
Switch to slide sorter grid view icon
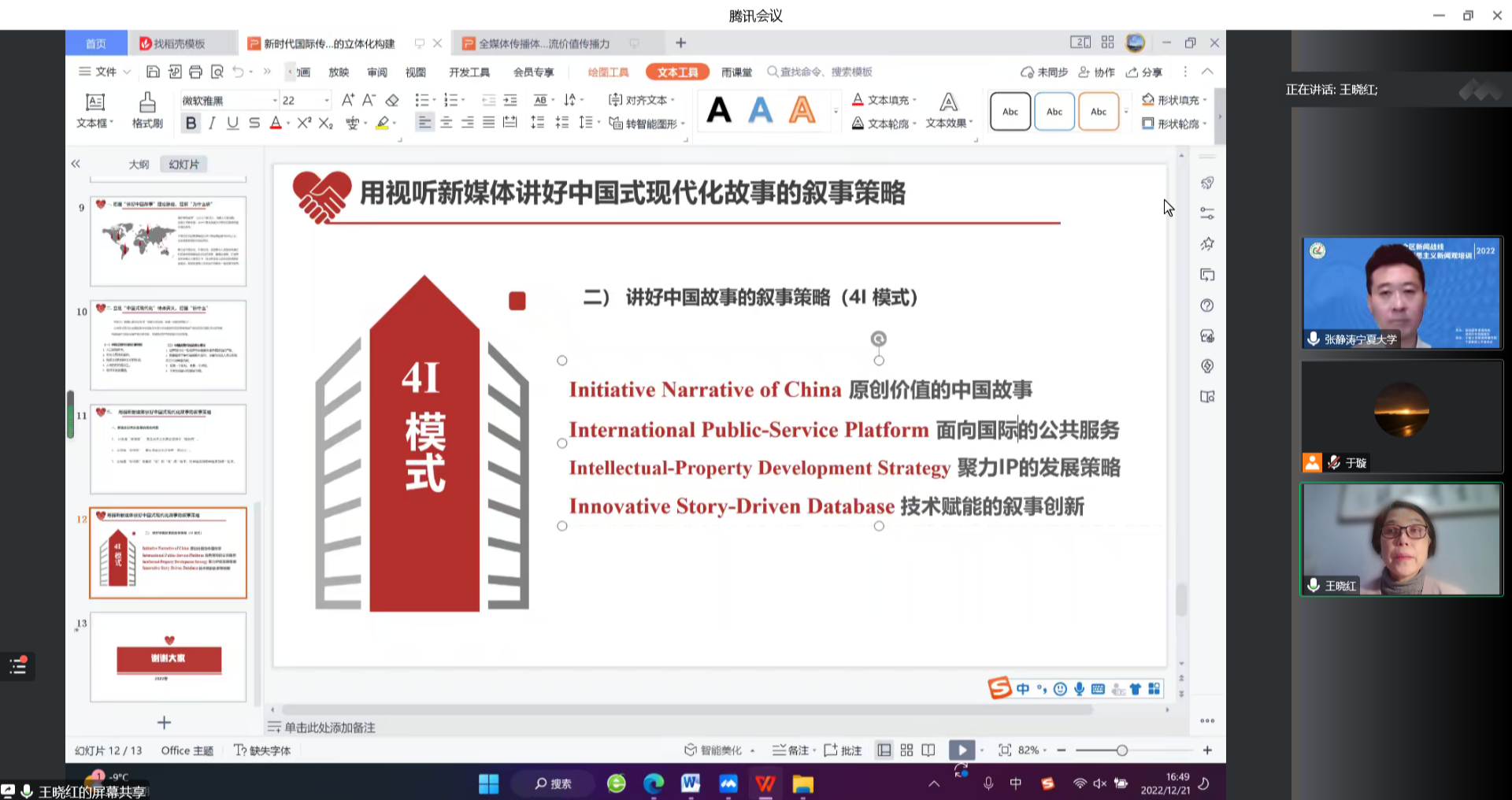(x=906, y=750)
